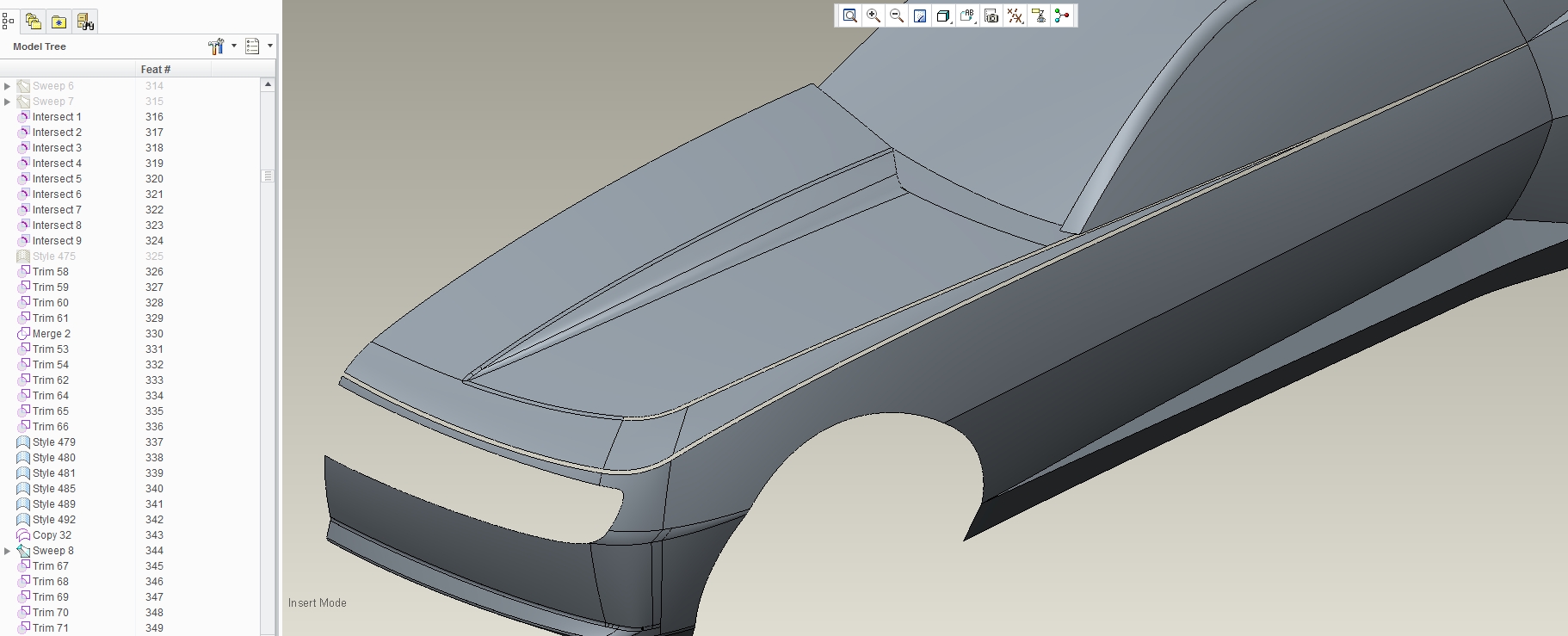Click the Trim 71 feature icon
The height and width of the screenshot is (636, 1568).
pos(23,628)
